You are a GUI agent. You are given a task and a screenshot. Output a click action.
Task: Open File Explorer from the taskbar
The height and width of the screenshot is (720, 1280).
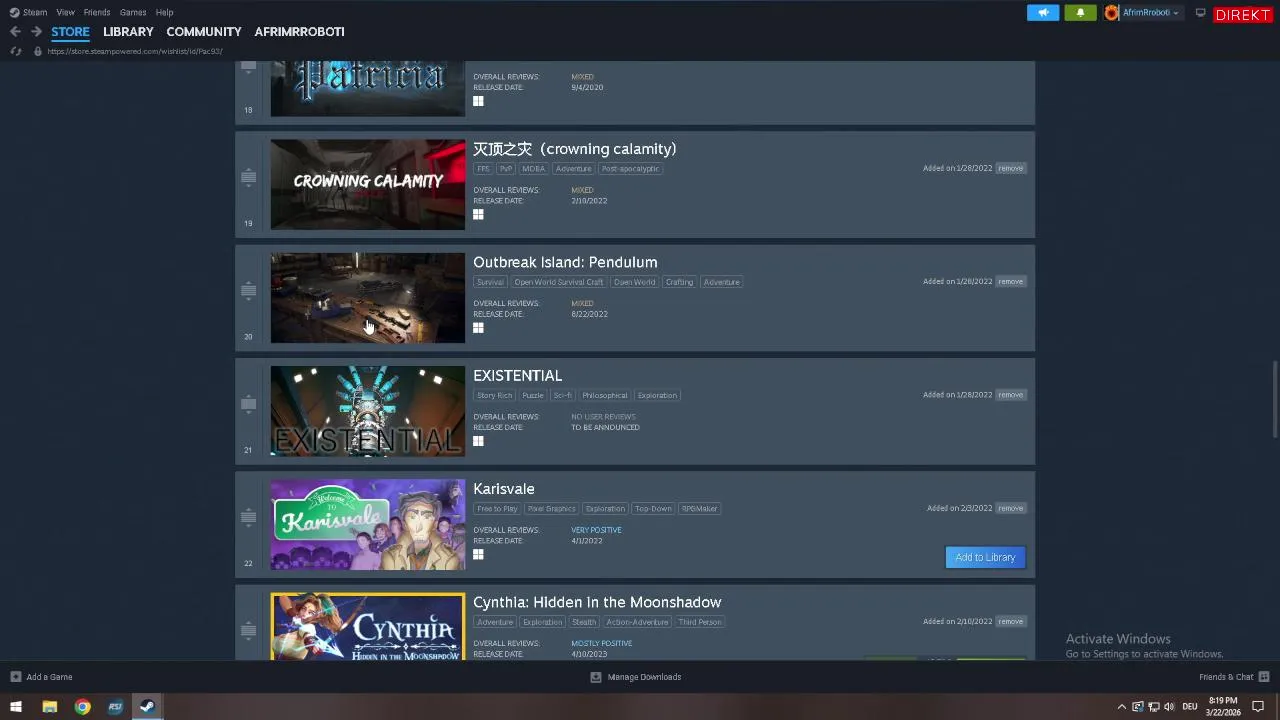point(49,706)
